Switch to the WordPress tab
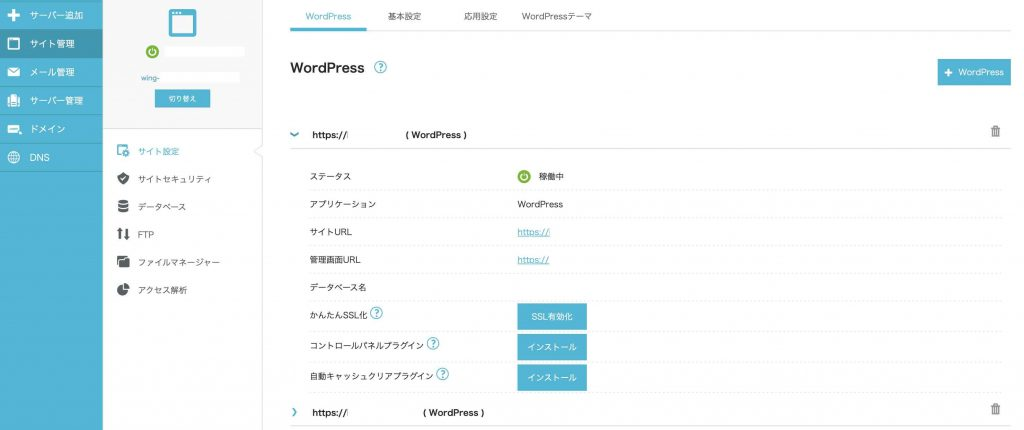Viewport: 1024px width, 430px height. [328, 16]
